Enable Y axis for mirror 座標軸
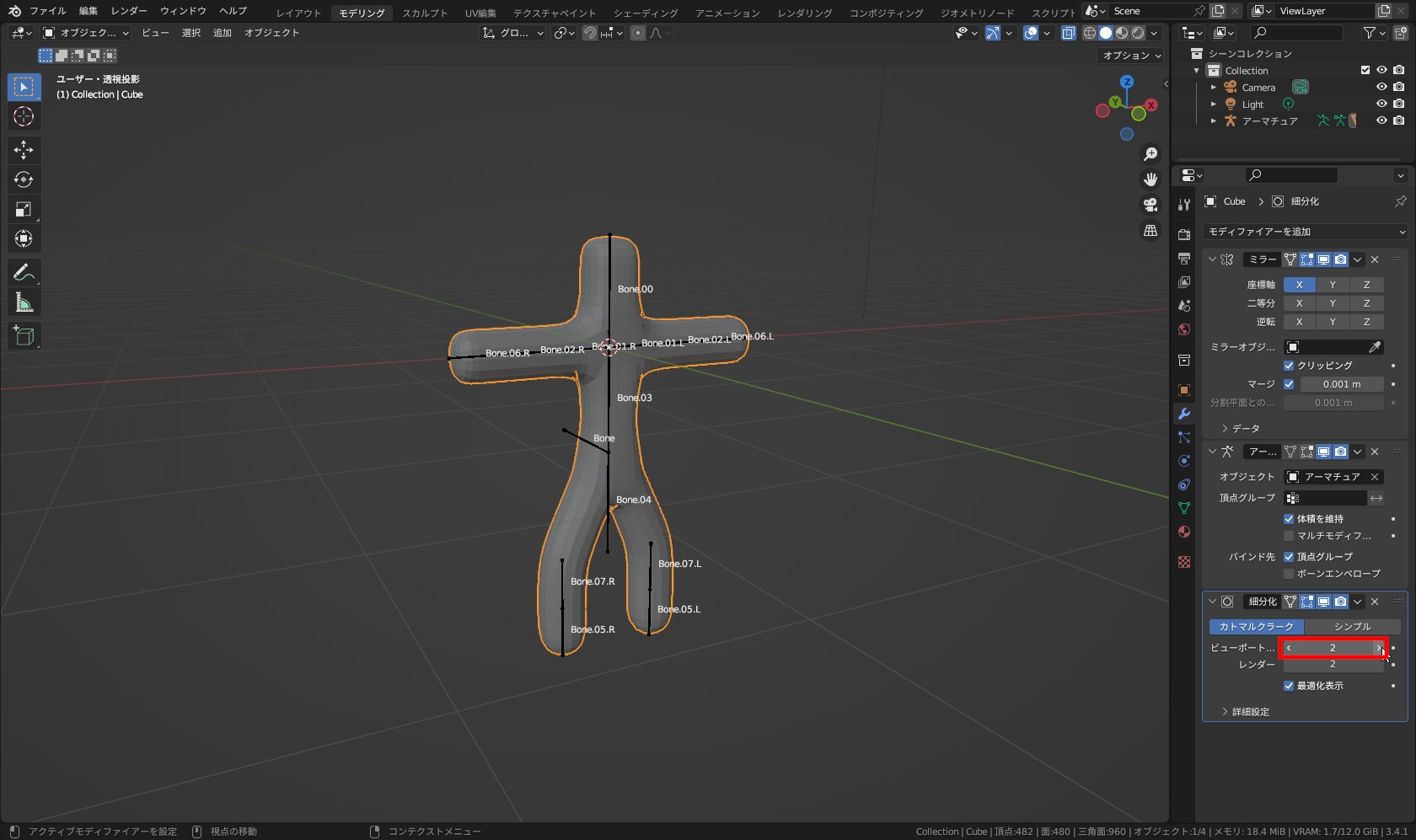The height and width of the screenshot is (840, 1416). coord(1333,285)
